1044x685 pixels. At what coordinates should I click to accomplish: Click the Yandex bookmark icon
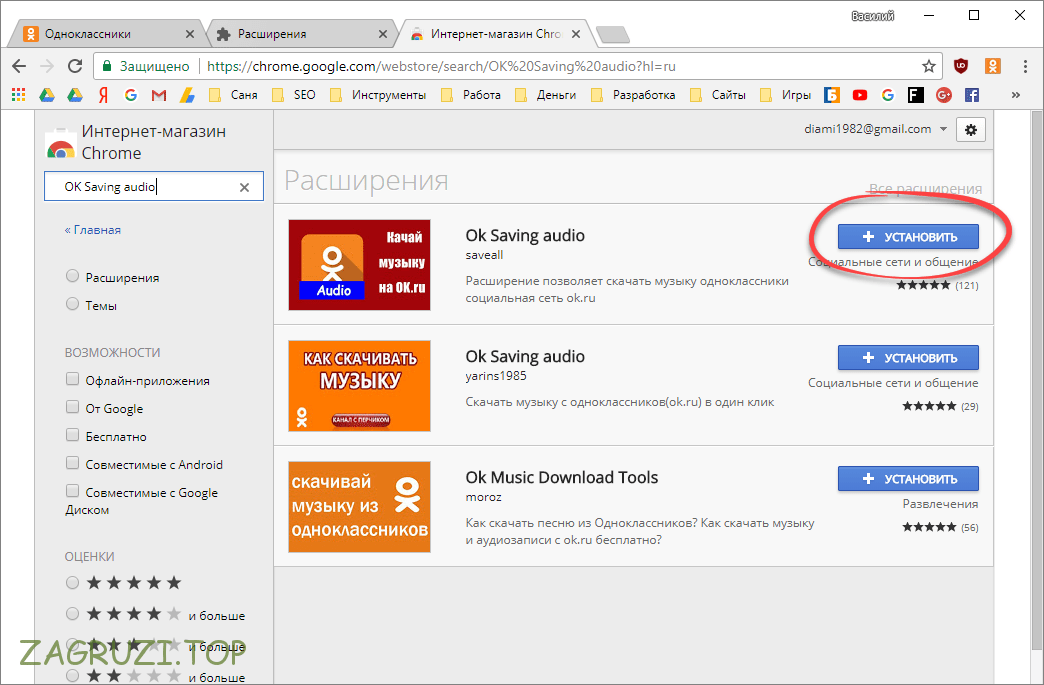pos(103,95)
